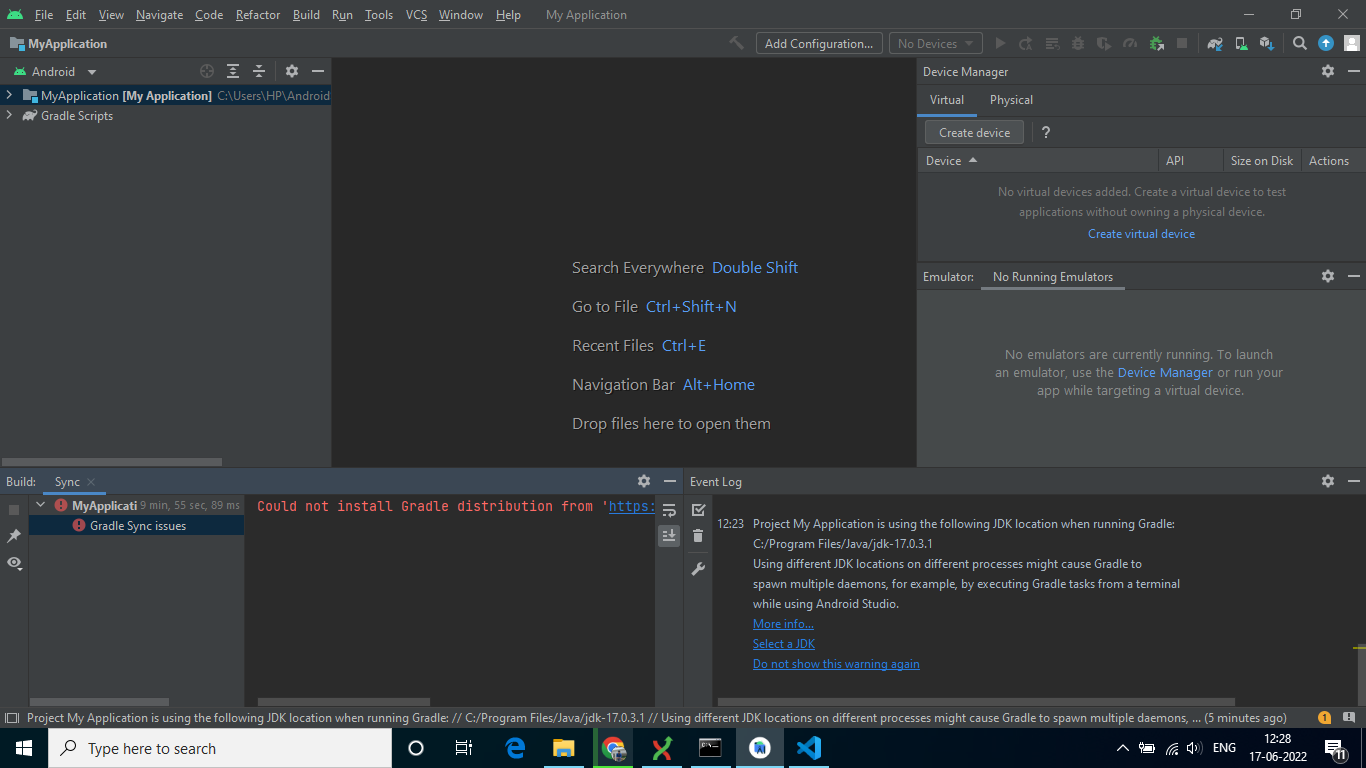
Task: Open Event Log settings wrench icon
Action: click(x=698, y=569)
